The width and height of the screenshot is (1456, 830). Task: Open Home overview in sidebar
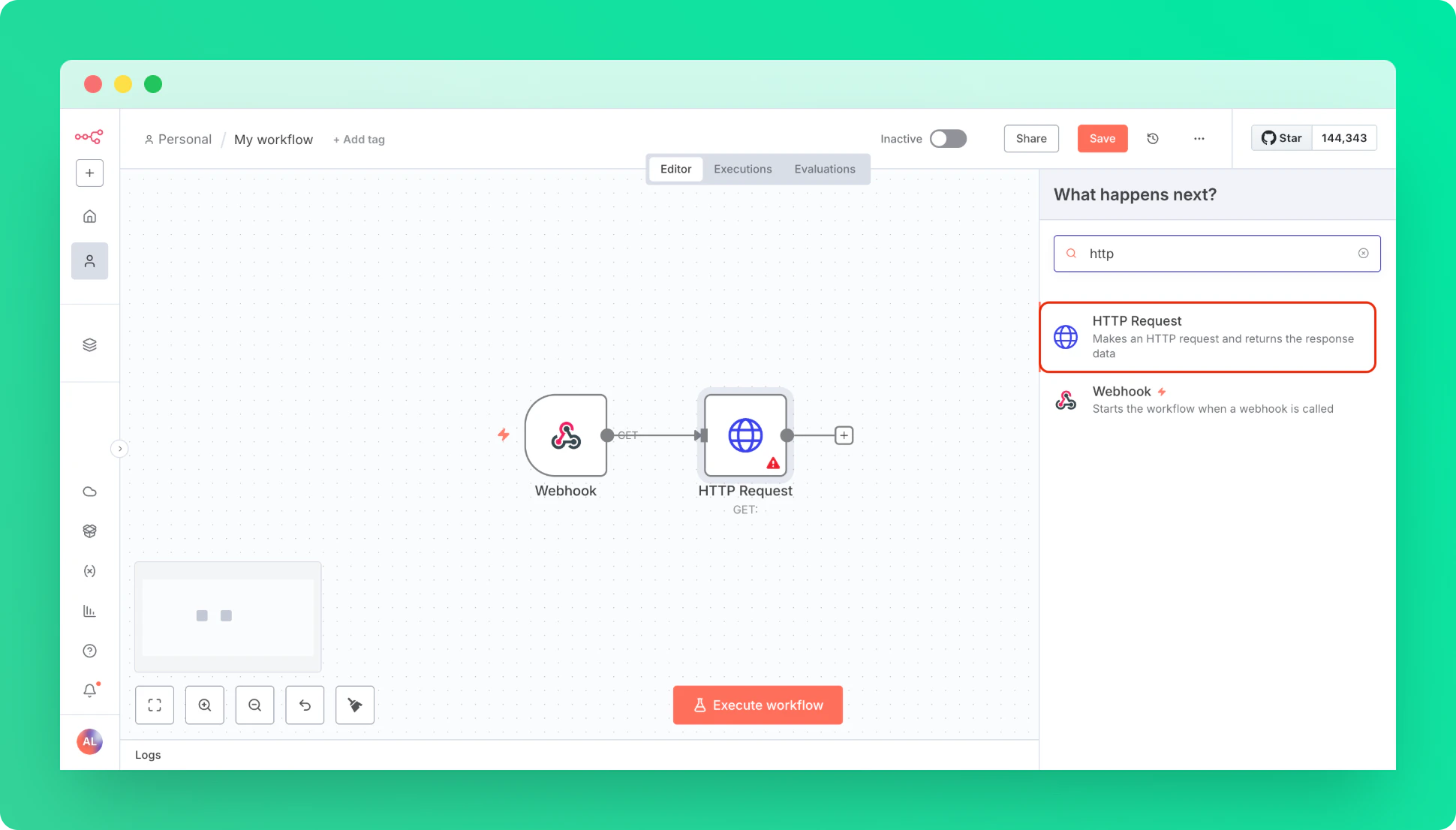point(89,217)
